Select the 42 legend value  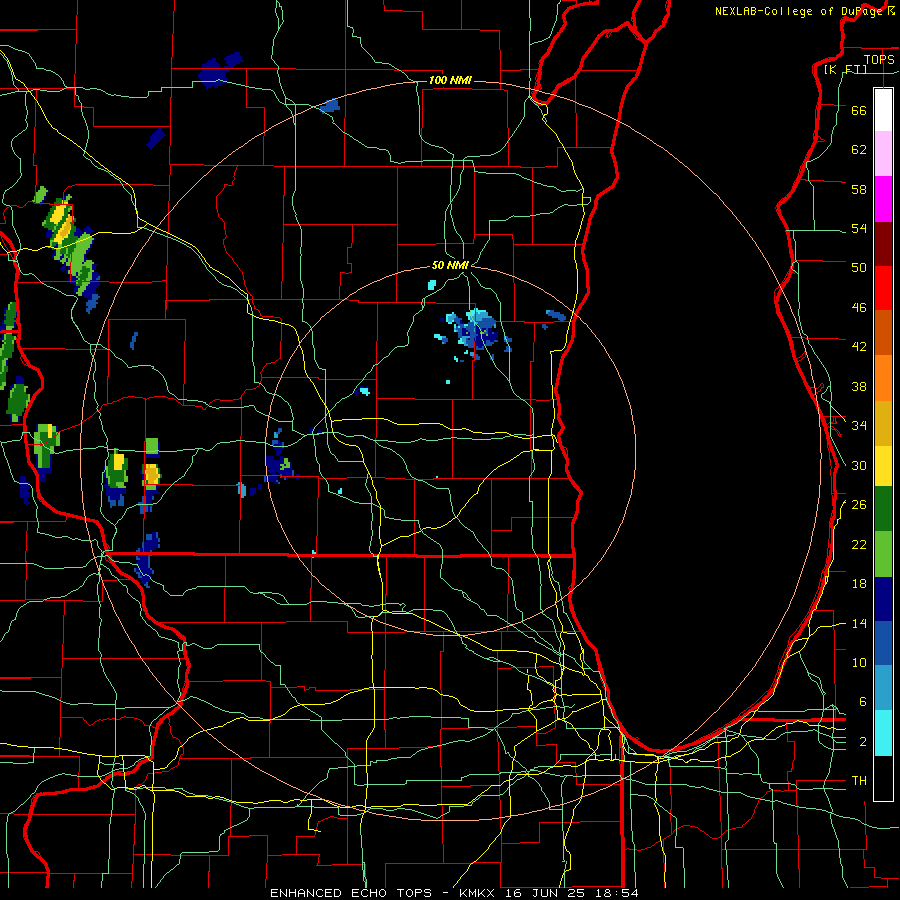(859, 347)
